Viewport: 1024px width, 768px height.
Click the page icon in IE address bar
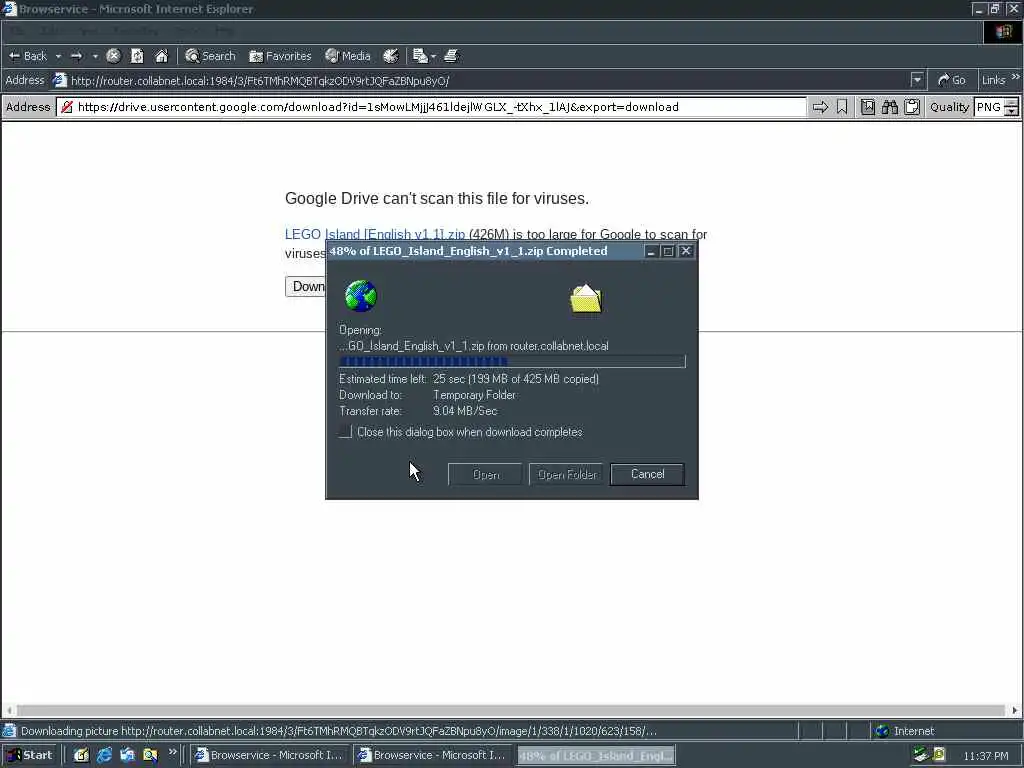(59, 80)
